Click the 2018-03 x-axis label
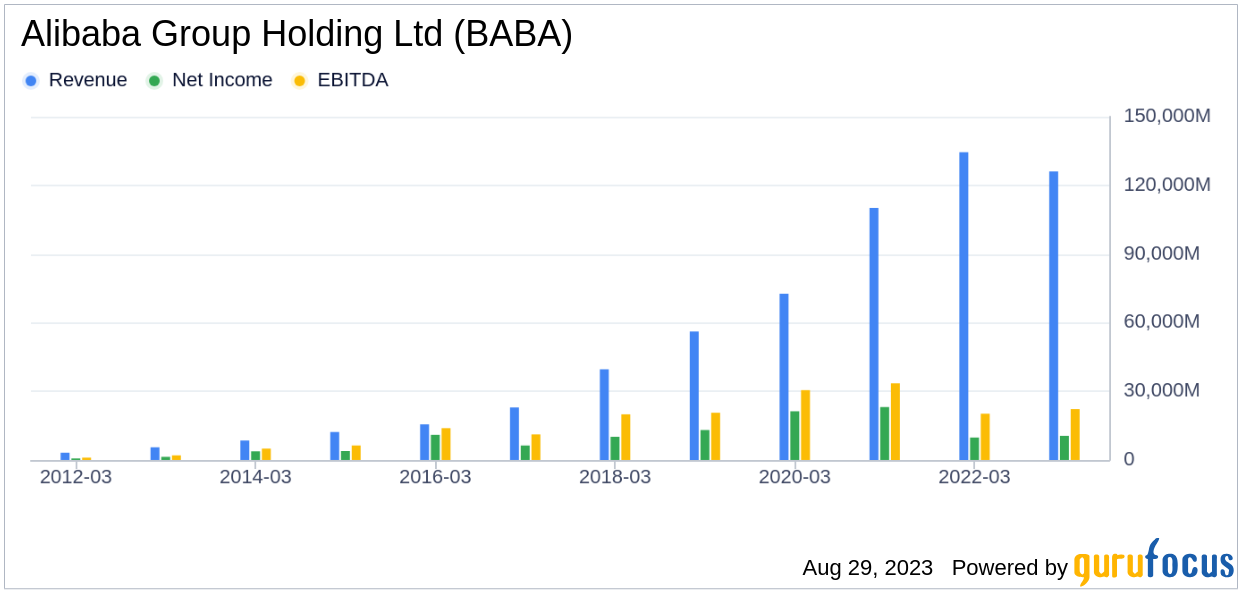This screenshot has width=1242, height=593. pos(615,477)
